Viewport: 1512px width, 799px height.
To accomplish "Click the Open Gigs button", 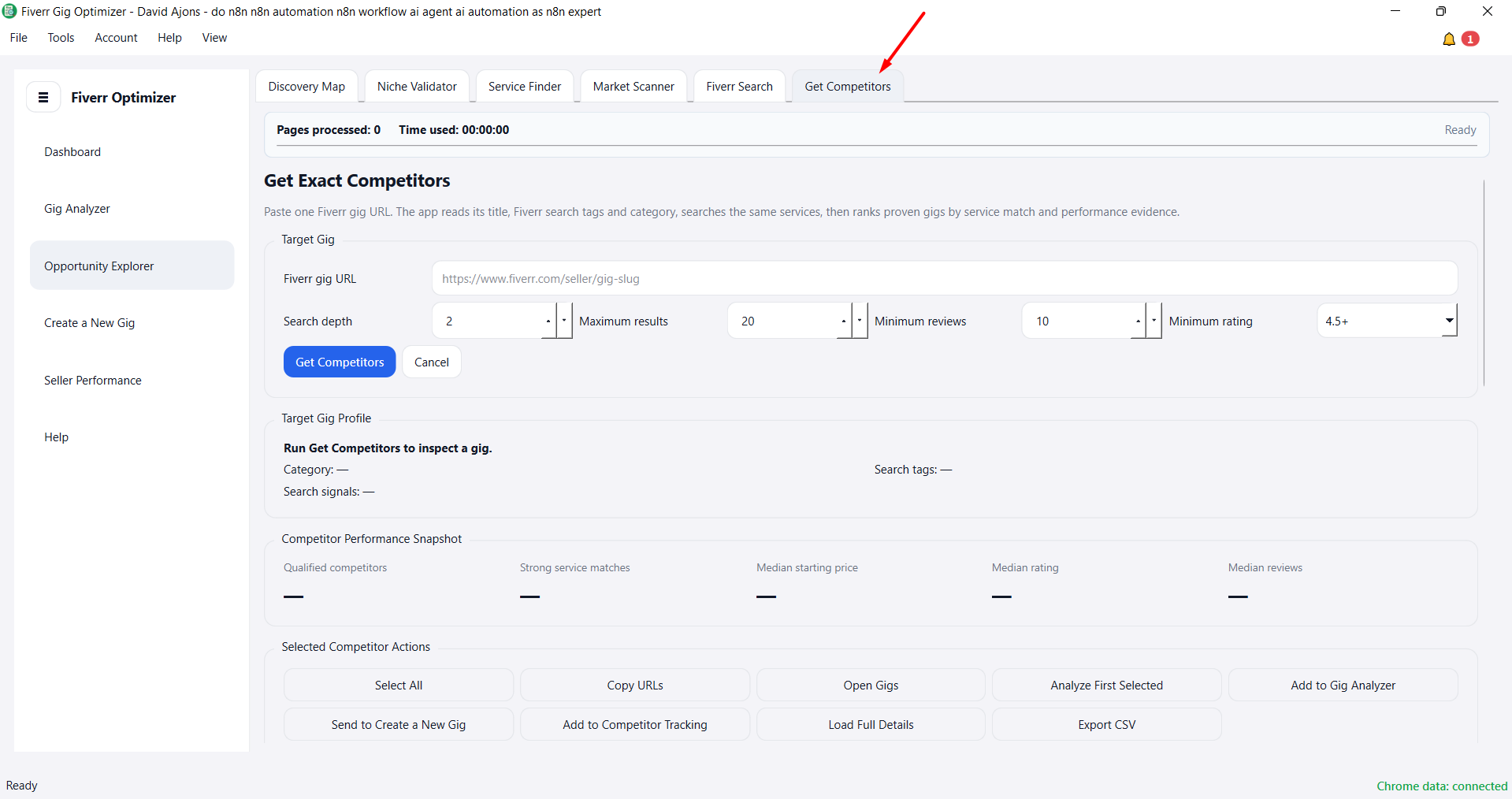I will [x=871, y=685].
